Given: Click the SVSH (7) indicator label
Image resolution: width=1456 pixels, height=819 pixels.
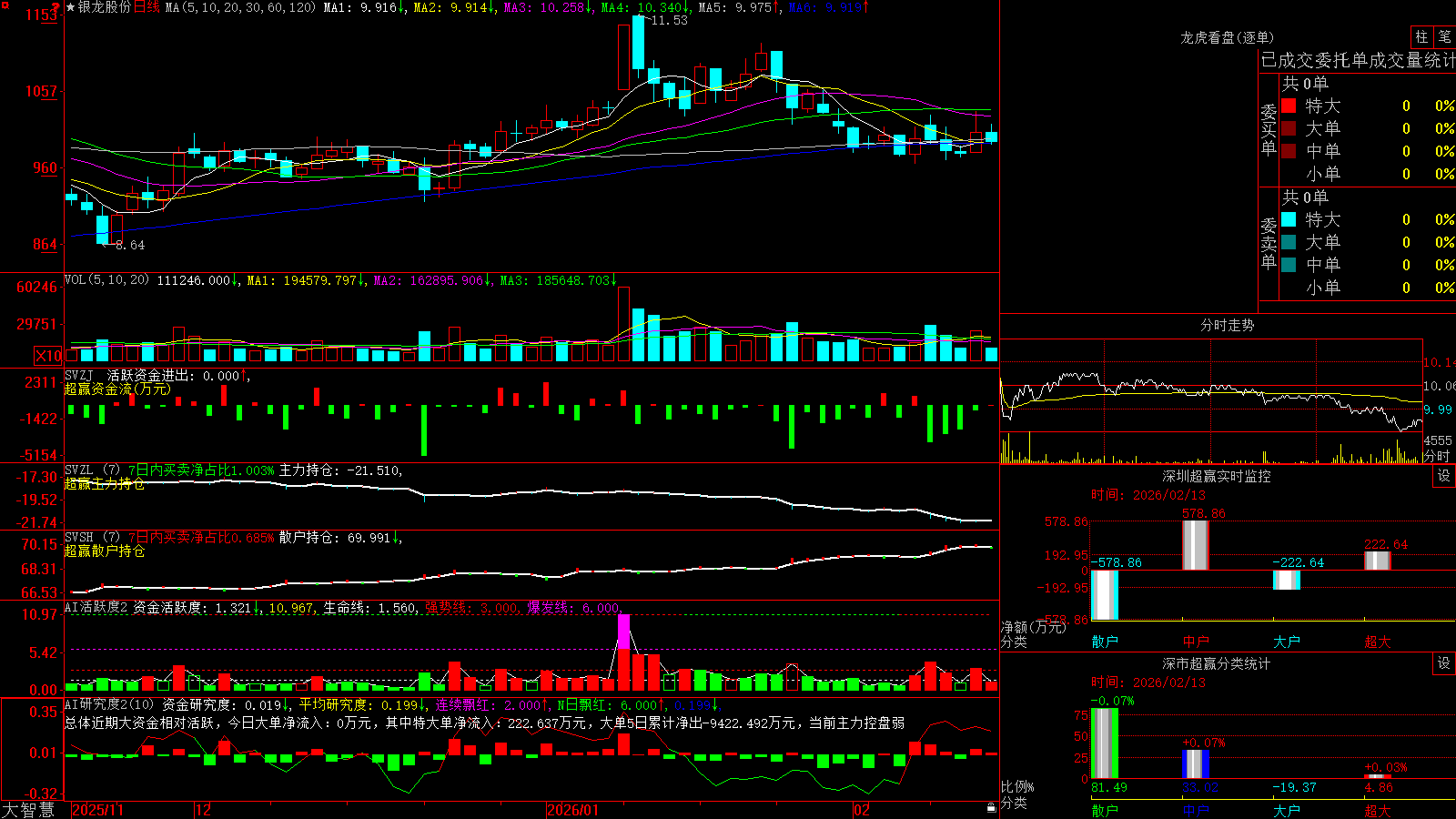Looking at the screenshot, I should [92, 538].
